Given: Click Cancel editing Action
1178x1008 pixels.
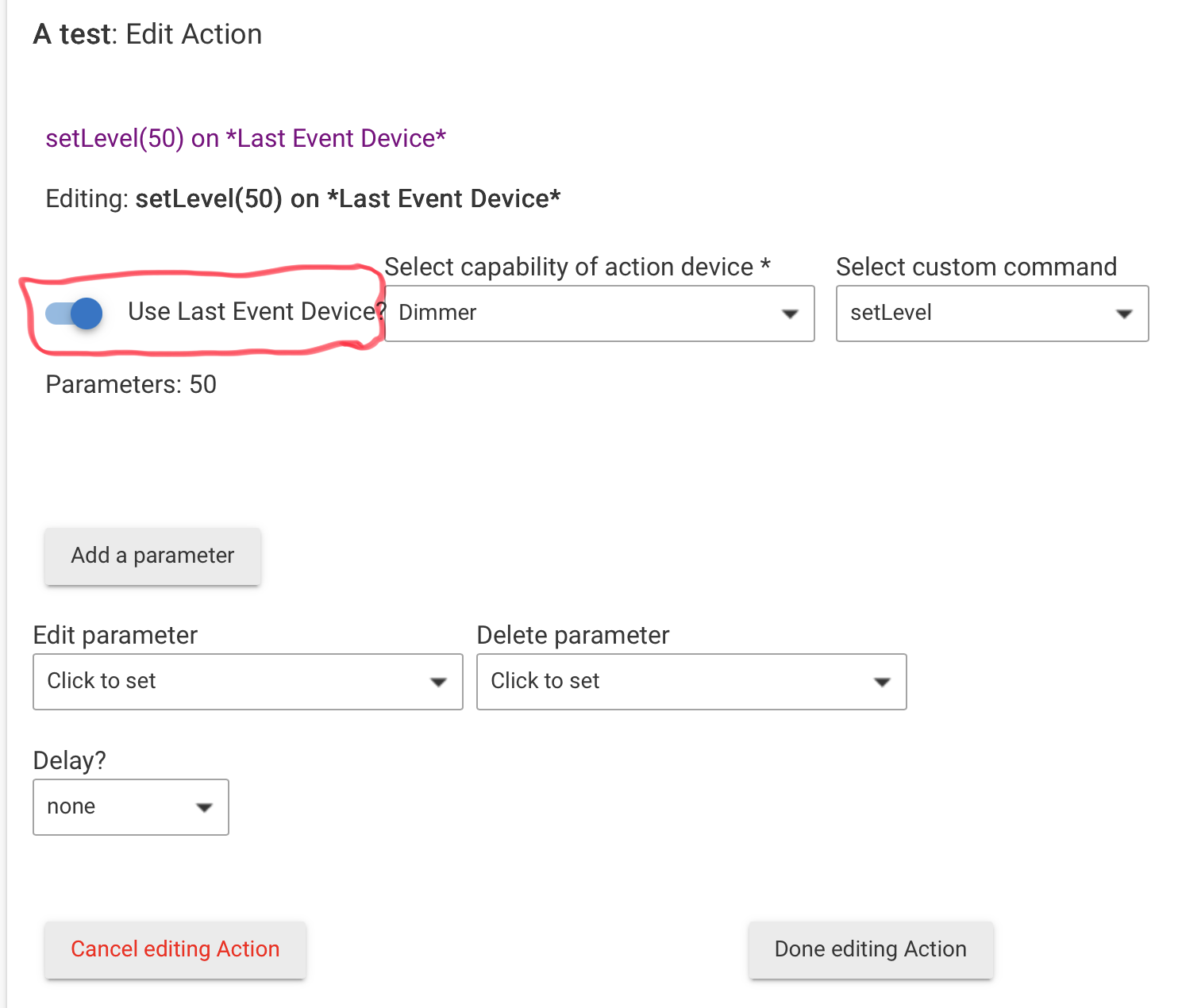Looking at the screenshot, I should point(175,950).
